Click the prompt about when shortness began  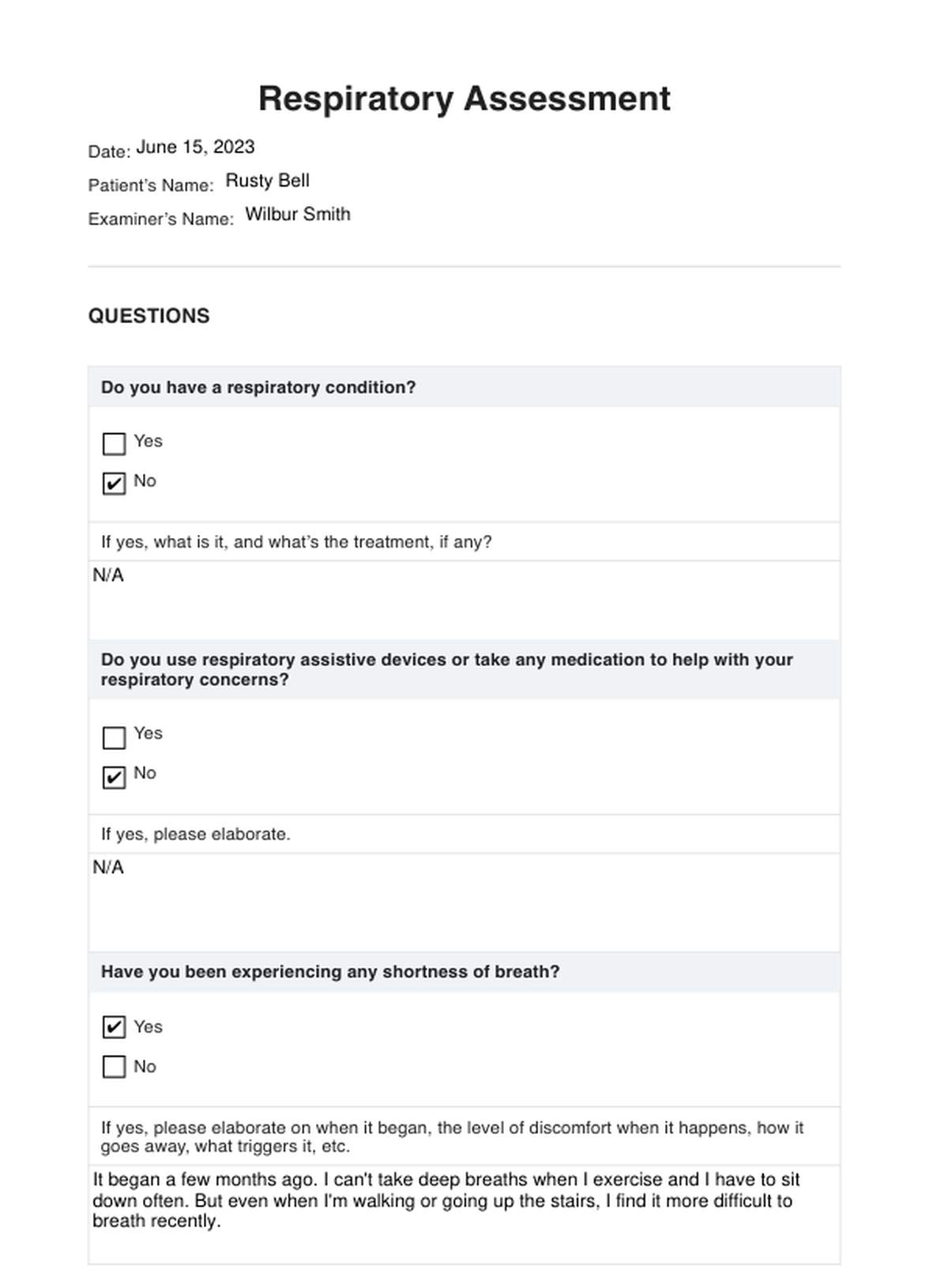click(x=451, y=1136)
